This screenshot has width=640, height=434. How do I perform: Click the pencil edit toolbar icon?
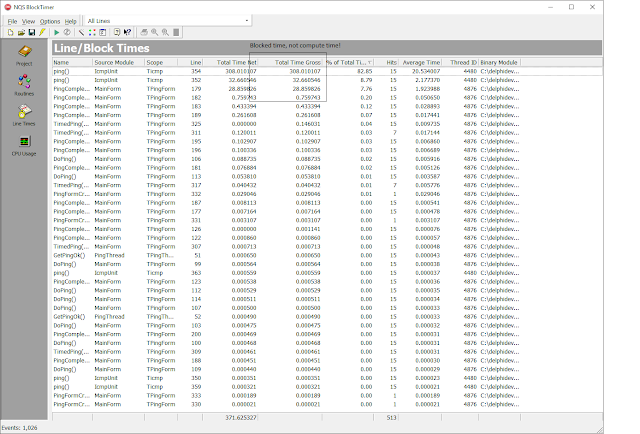coord(82,32)
